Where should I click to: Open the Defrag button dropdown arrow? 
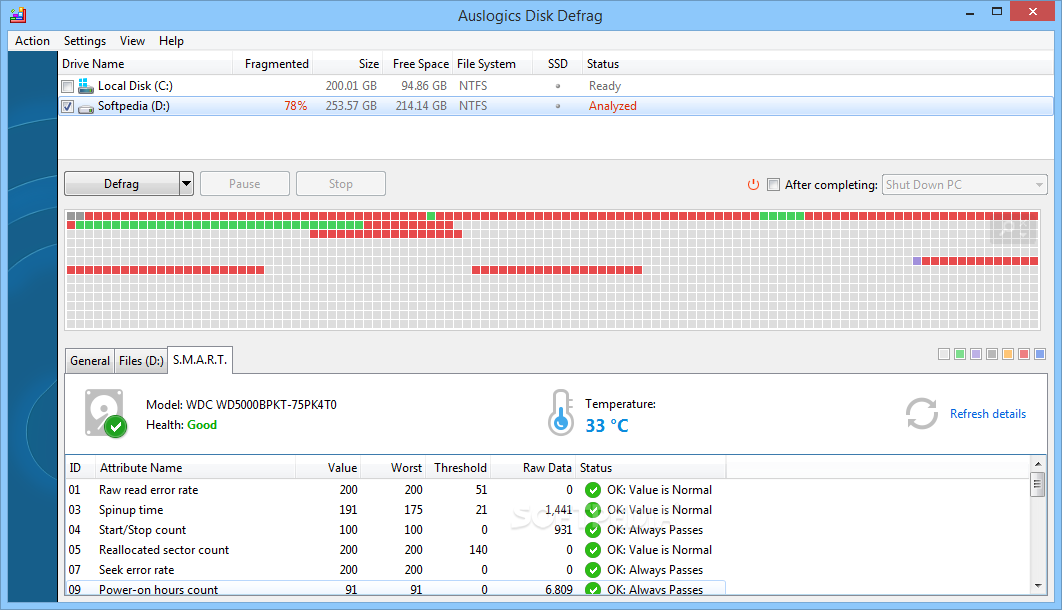(x=186, y=183)
